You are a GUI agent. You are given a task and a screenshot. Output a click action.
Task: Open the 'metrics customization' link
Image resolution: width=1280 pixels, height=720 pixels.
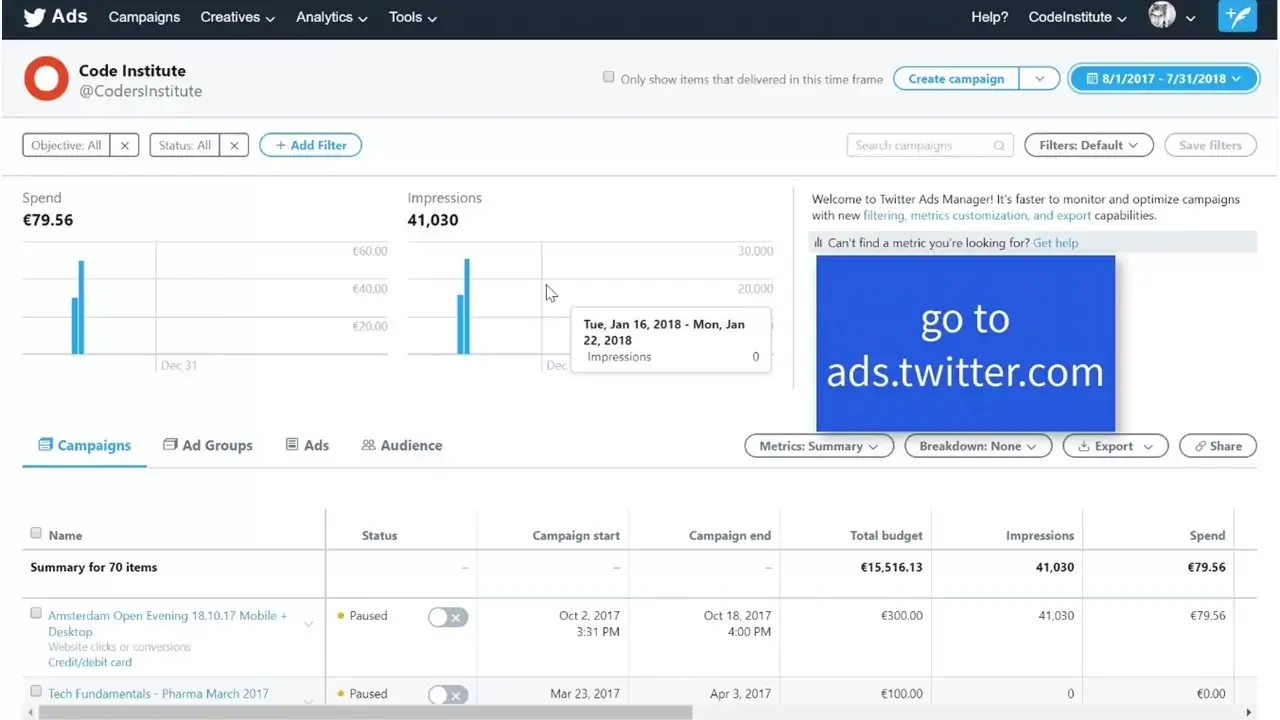tap(969, 215)
